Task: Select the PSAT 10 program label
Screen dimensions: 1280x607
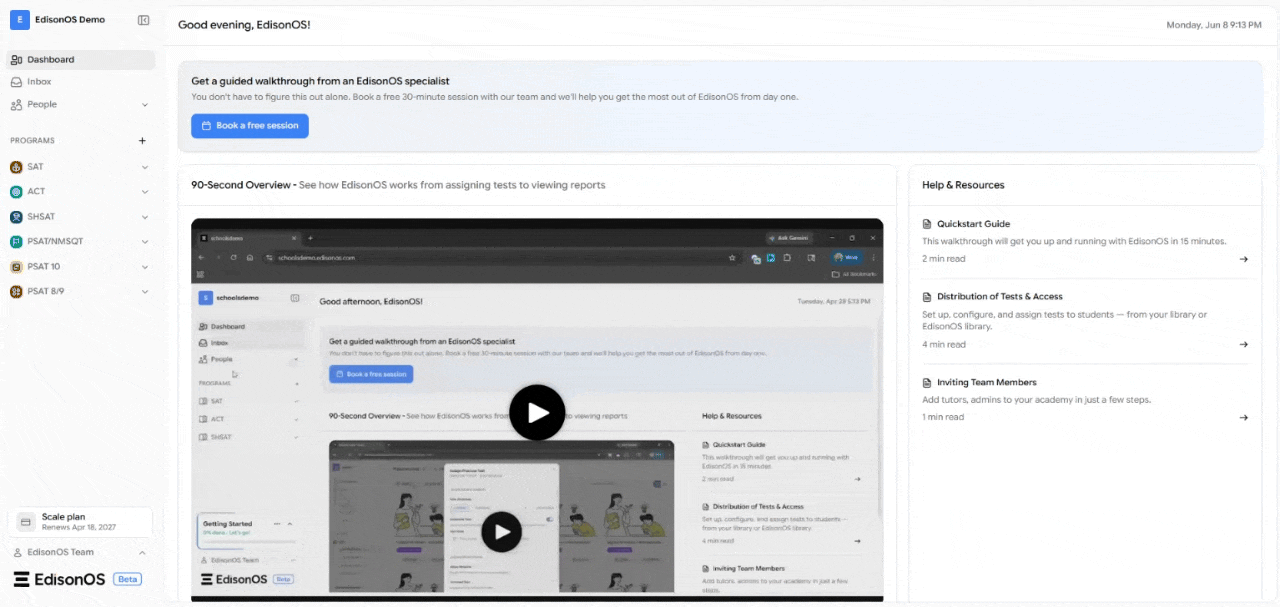Action: click(x=44, y=267)
